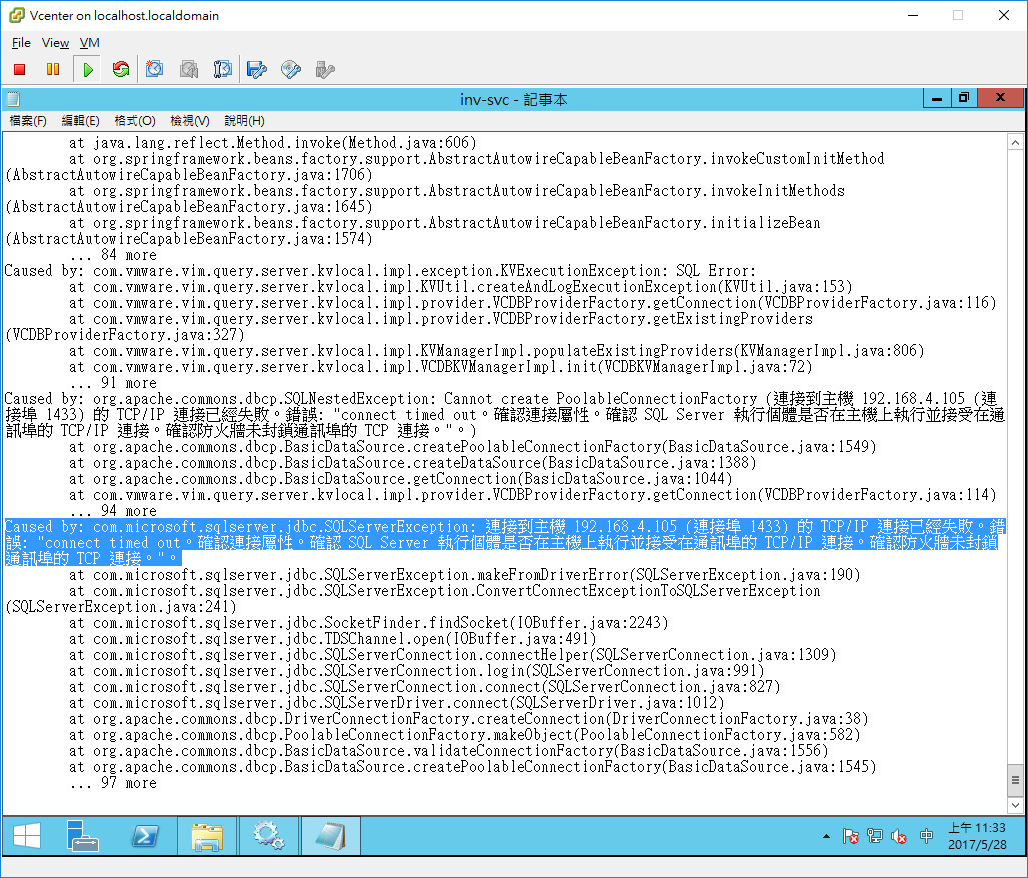Viewport: 1028px width, 878px height.
Task: Open the Notepad 檔案(F) menu
Action: click(x=28, y=121)
